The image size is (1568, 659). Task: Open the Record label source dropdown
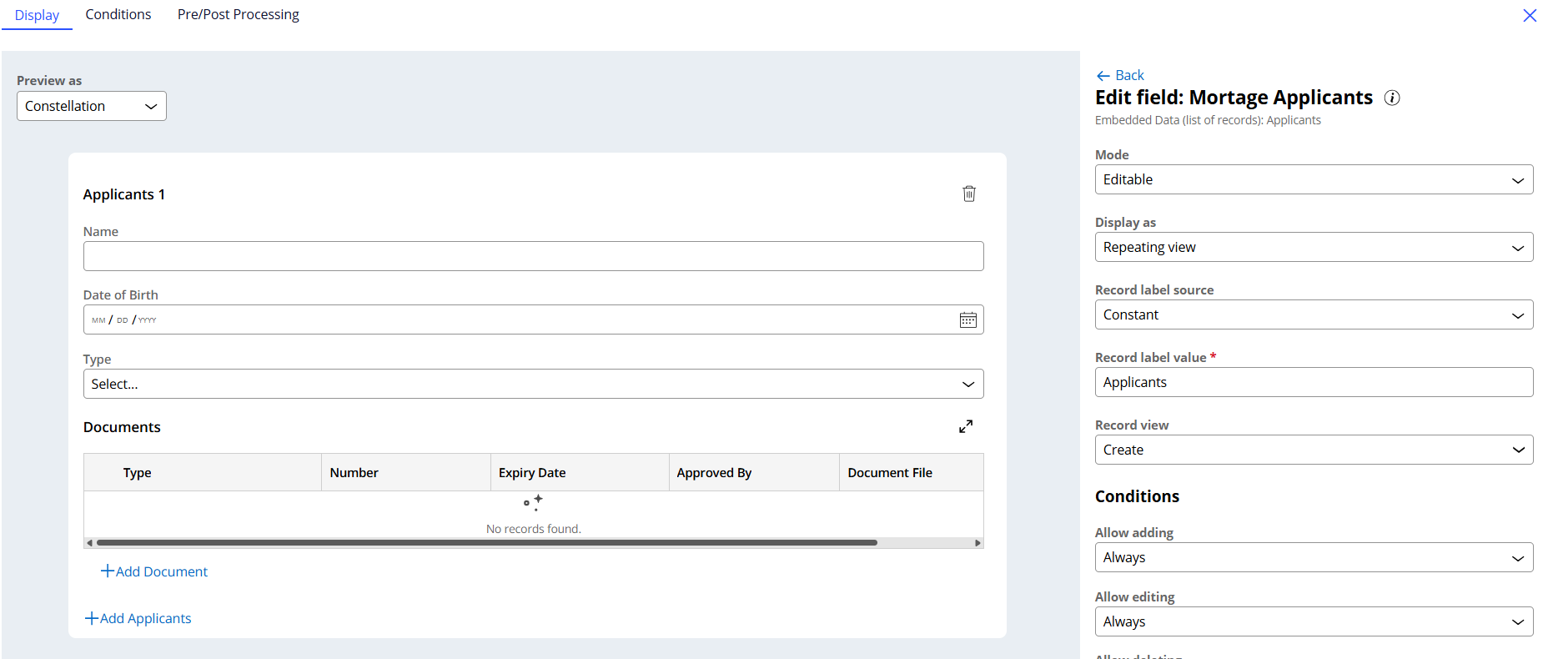point(1313,314)
